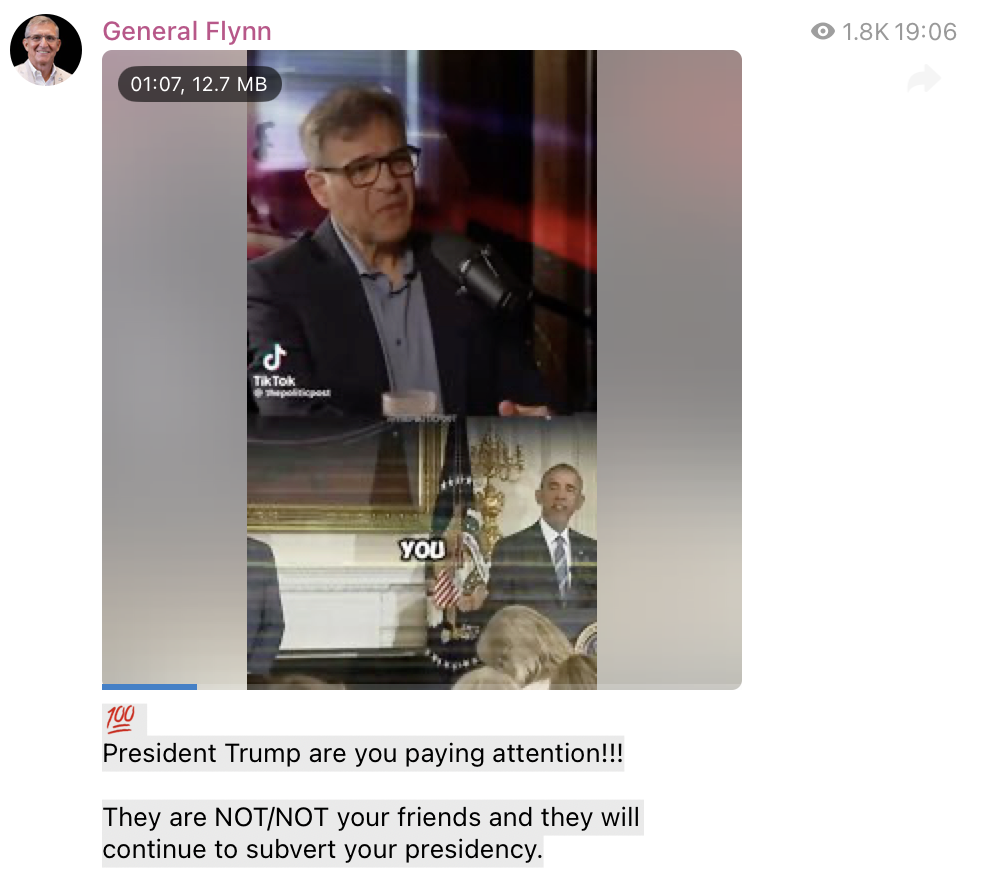Image resolution: width=982 pixels, height=876 pixels.
Task: Click the gold chandelier in the lower clip
Action: 497,465
